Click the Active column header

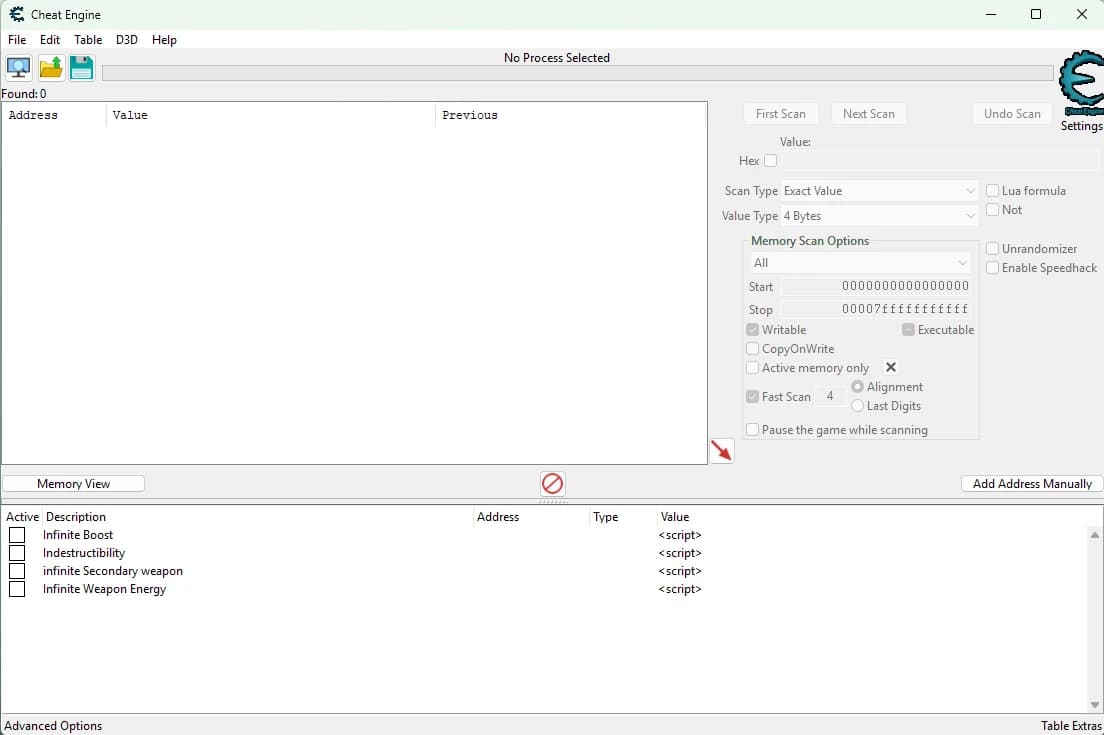(23, 517)
